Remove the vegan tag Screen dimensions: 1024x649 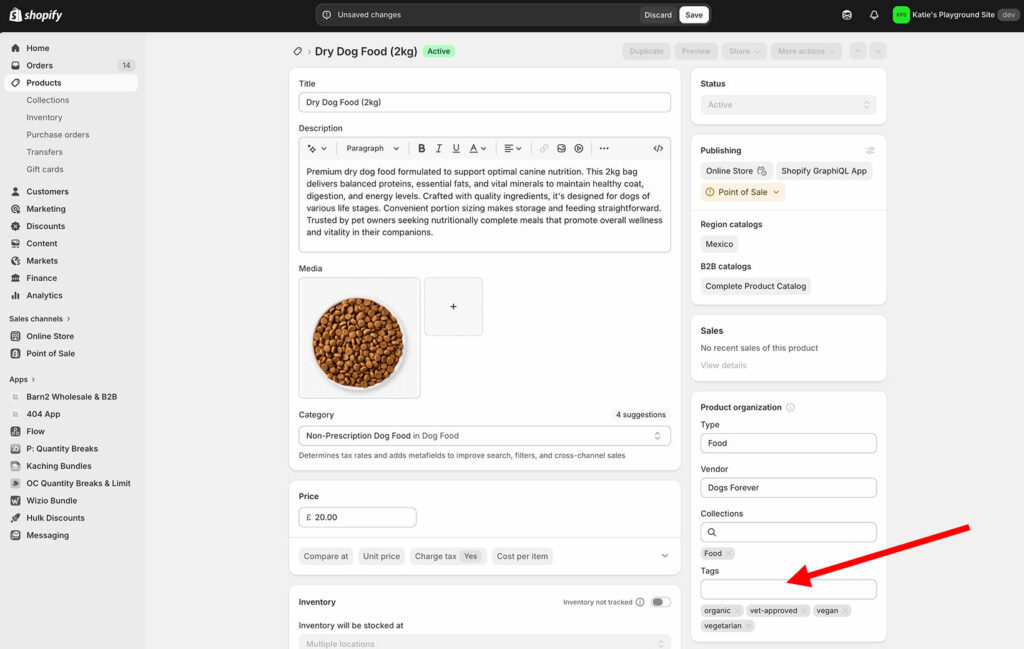pyautogui.click(x=844, y=610)
